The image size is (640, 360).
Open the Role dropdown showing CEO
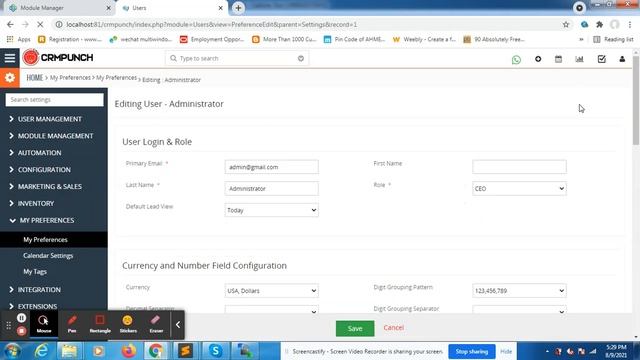coord(519,189)
